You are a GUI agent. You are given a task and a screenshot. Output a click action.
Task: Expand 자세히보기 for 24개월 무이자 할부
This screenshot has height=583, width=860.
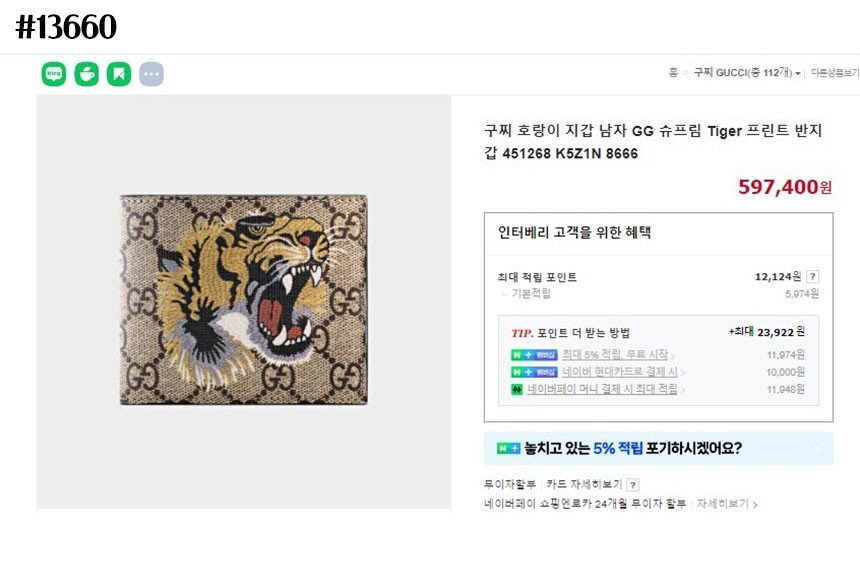click(x=727, y=504)
